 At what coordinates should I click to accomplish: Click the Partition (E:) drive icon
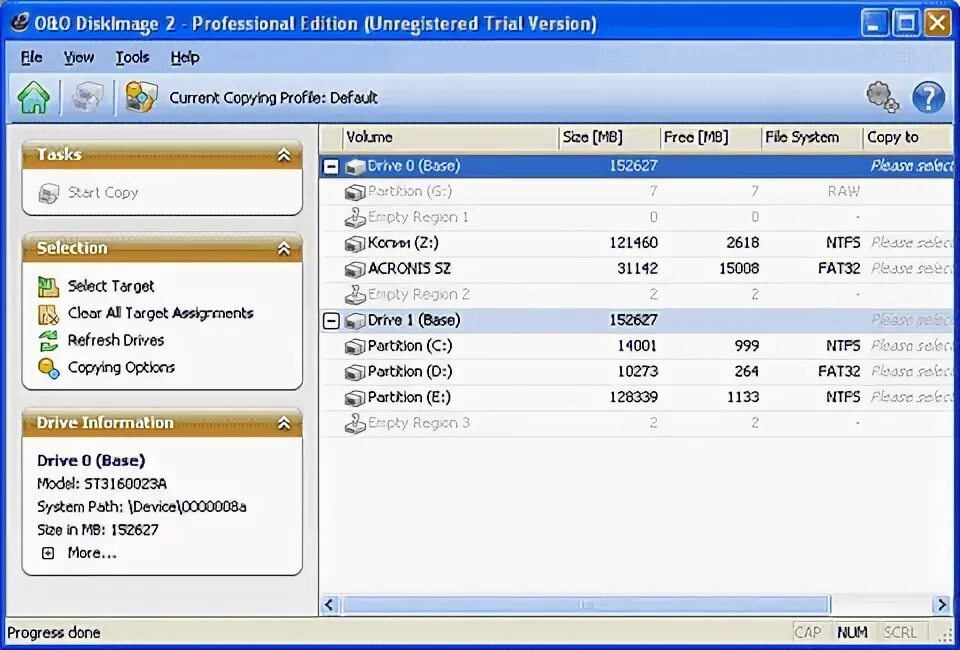pos(355,398)
